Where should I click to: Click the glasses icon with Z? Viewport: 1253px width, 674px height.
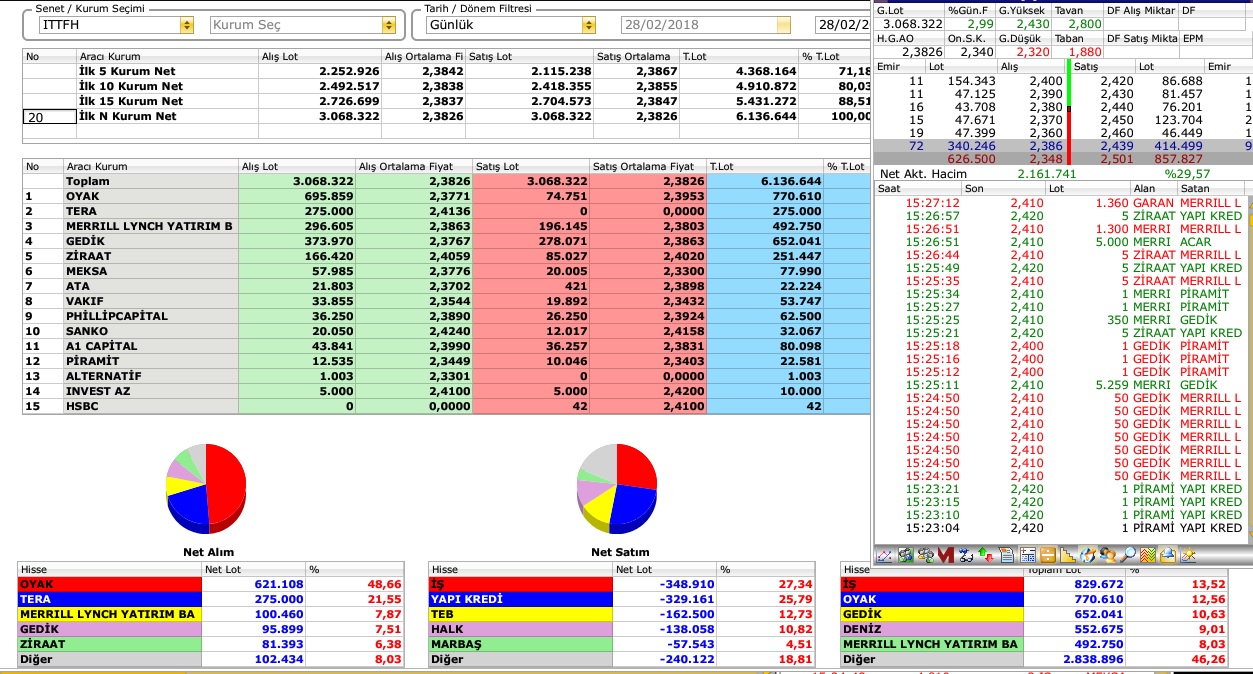click(x=966, y=555)
